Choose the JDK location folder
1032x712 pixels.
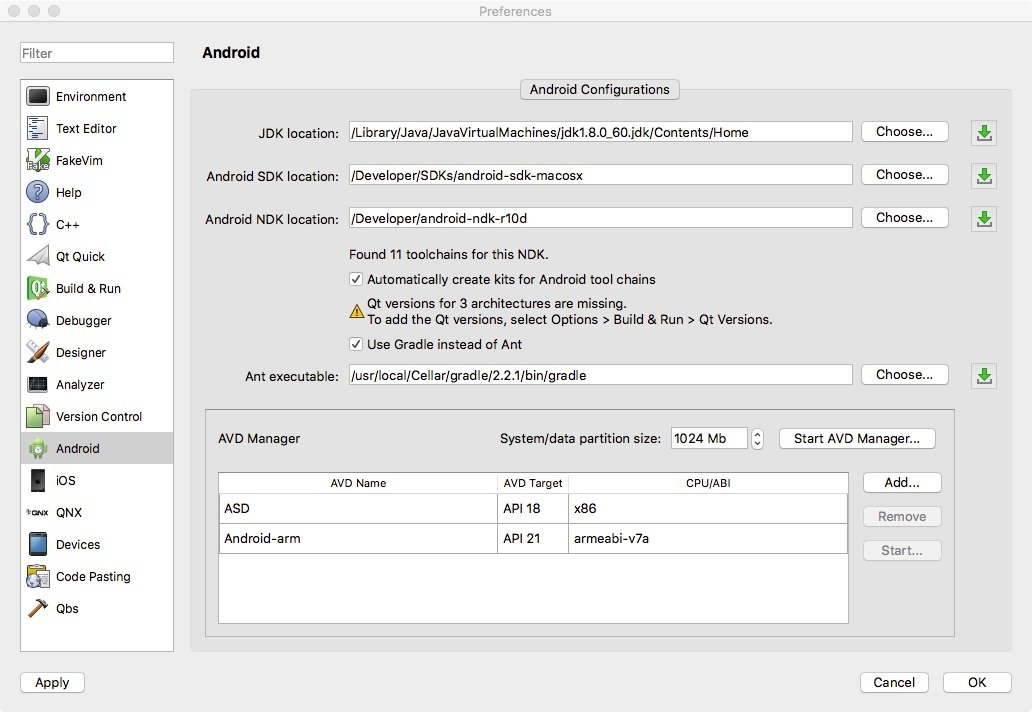point(904,132)
